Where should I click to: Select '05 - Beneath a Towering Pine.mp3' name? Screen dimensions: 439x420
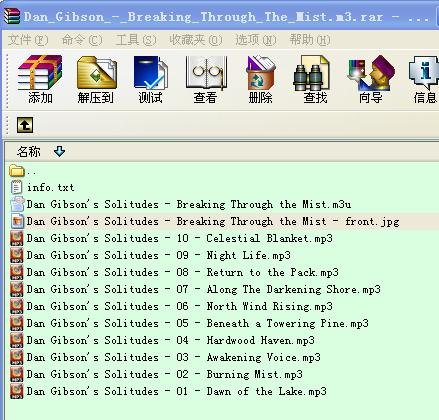198,324
